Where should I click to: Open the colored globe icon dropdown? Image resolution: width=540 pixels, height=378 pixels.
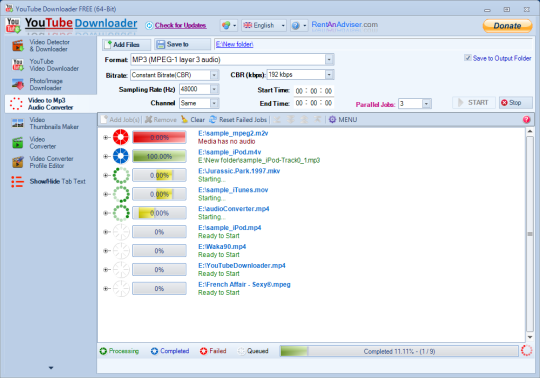click(x=229, y=25)
